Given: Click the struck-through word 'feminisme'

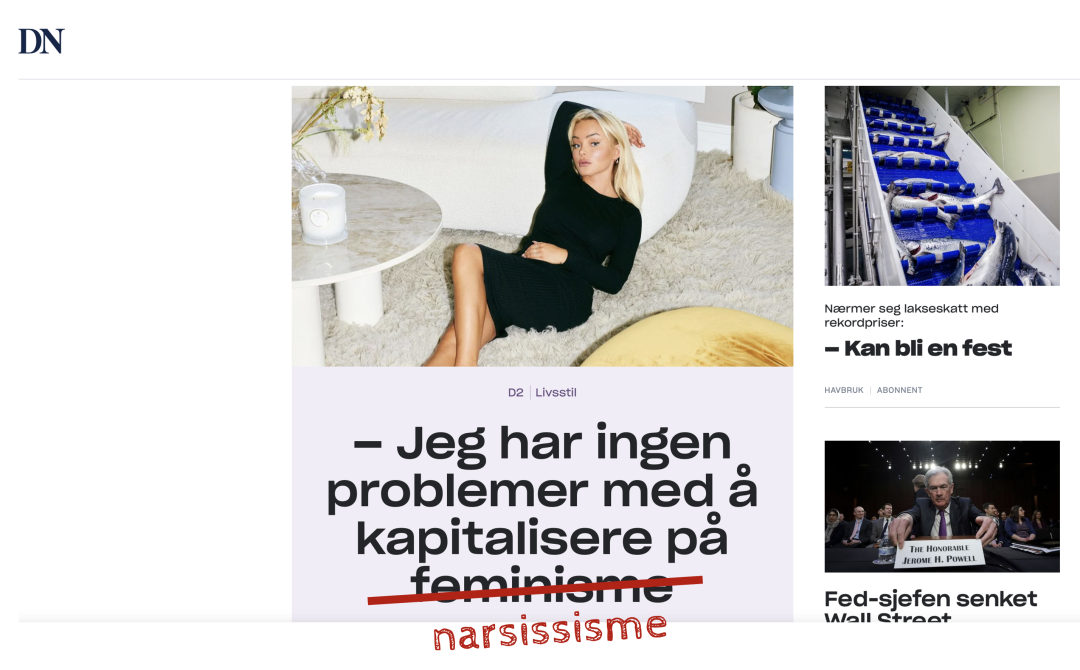Looking at the screenshot, I should [541, 585].
